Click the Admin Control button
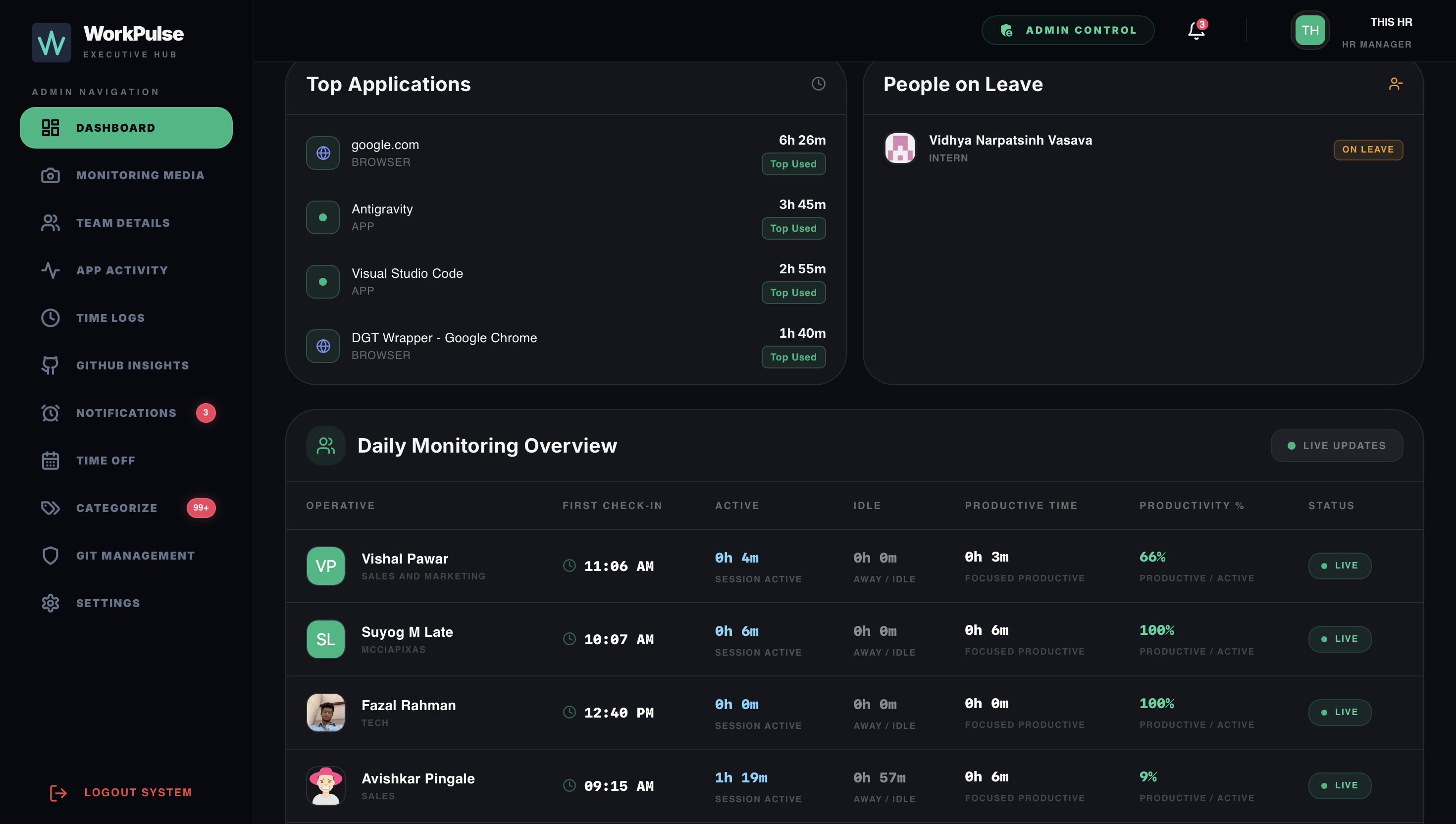 pos(1068,30)
